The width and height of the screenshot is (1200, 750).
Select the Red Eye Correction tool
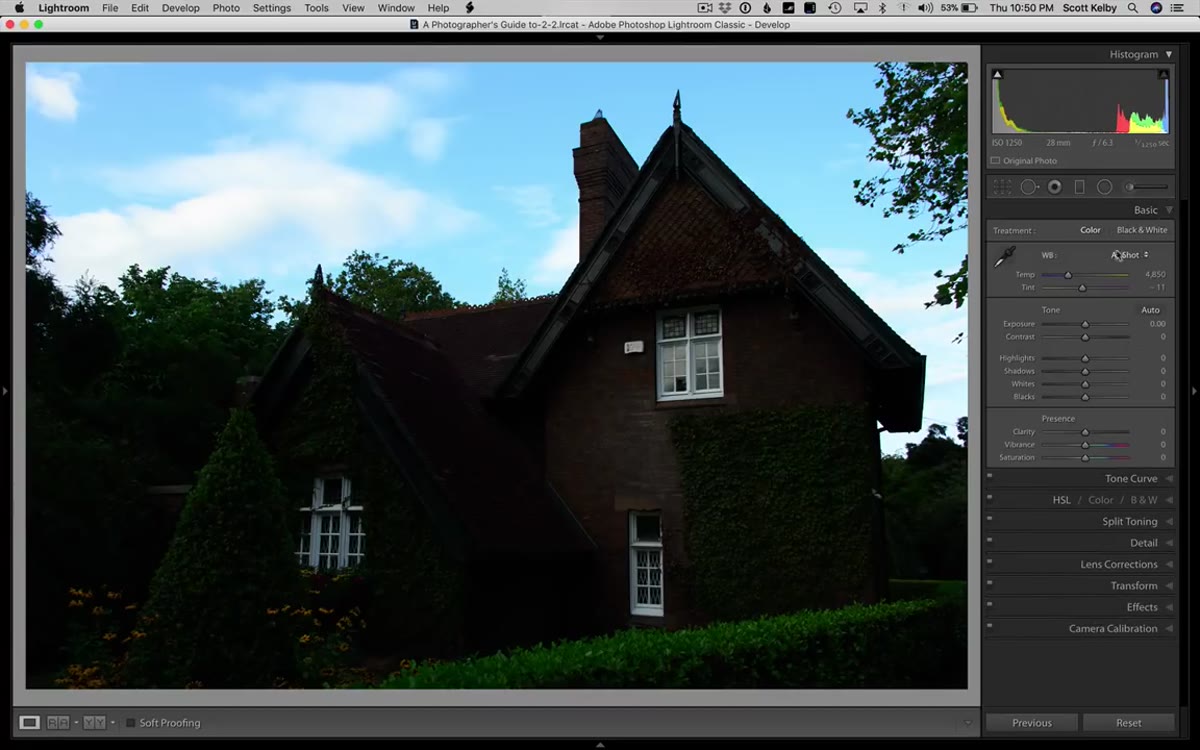tap(1055, 187)
